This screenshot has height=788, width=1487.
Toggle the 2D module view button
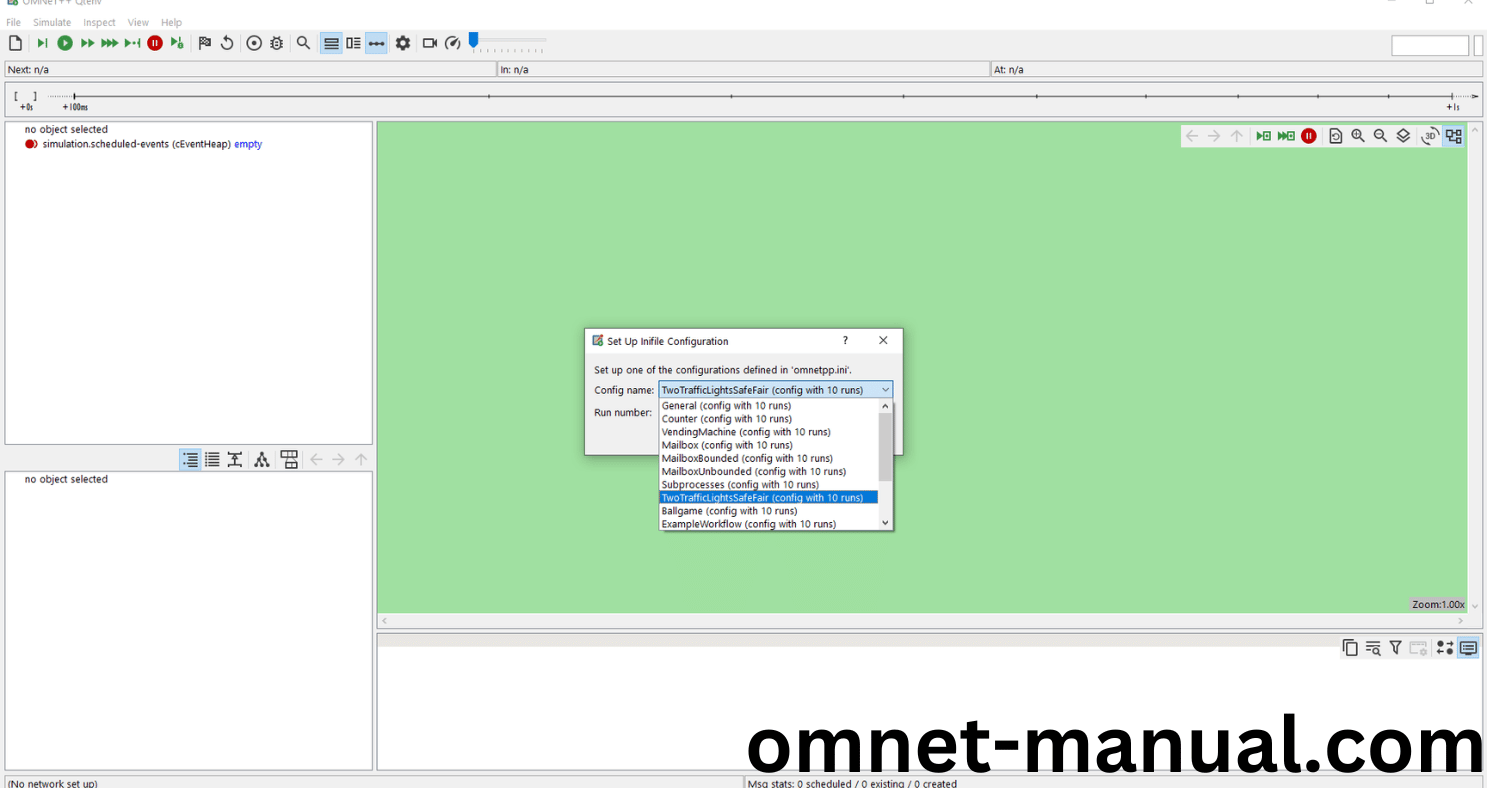(x=1453, y=136)
